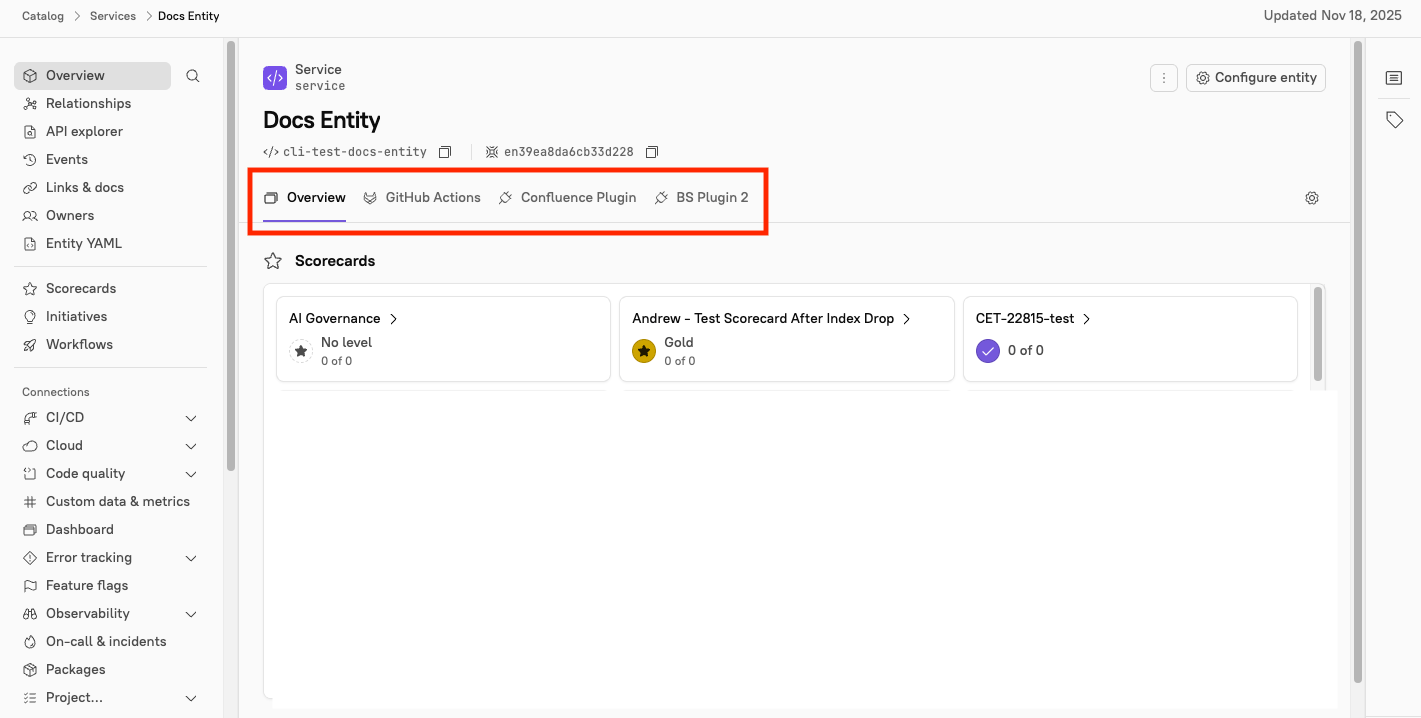Click the Updated Nov 18, 2025 text
This screenshot has width=1421, height=718.
point(1335,16)
